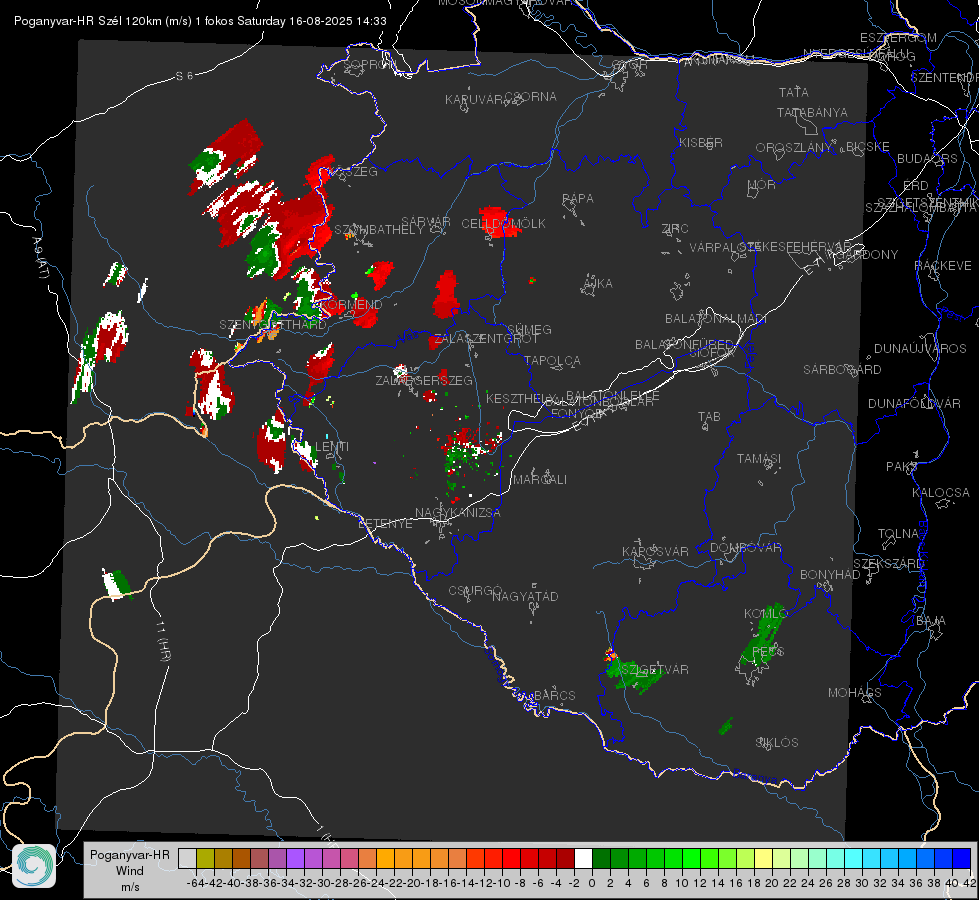The image size is (979, 900).
Task: Click the MOHACS town label
Action: tap(855, 693)
